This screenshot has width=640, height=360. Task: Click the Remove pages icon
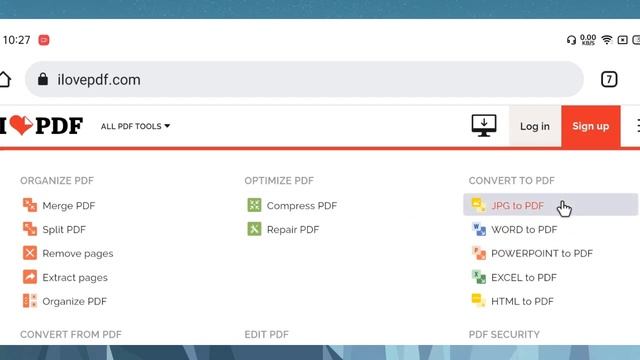tap(30, 253)
